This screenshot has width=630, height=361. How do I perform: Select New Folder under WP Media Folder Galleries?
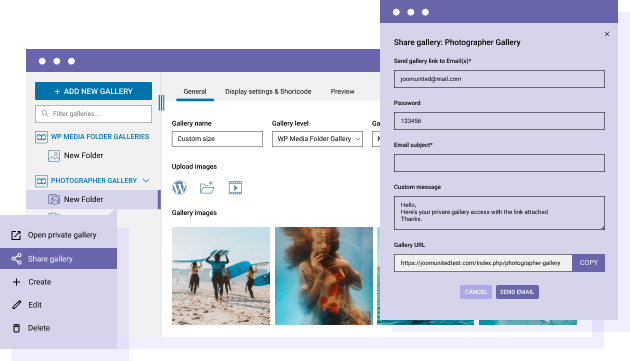pos(83,156)
